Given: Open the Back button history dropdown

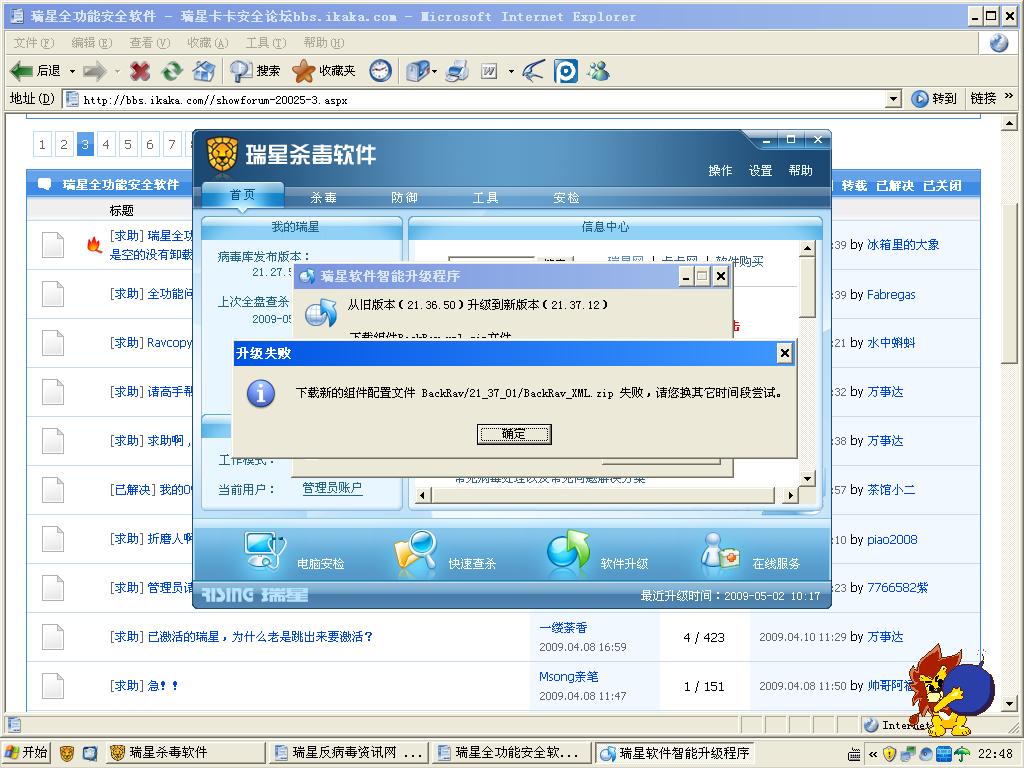Looking at the screenshot, I should tap(72, 71).
